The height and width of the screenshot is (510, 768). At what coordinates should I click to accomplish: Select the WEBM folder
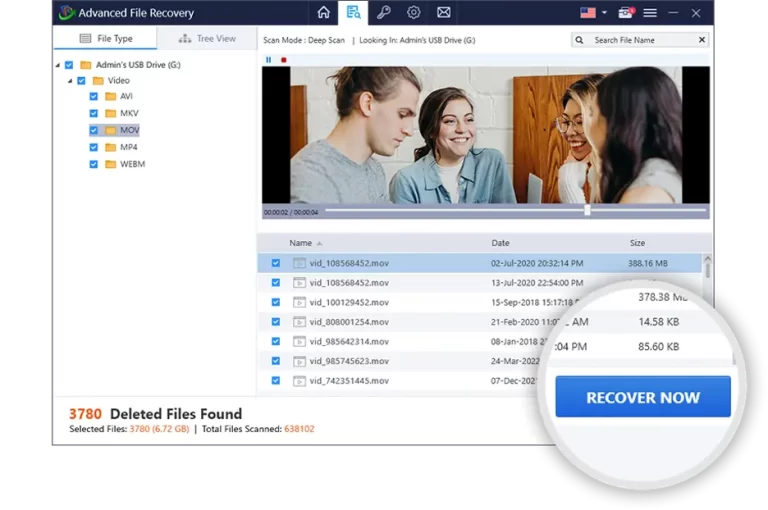pyautogui.click(x=133, y=164)
